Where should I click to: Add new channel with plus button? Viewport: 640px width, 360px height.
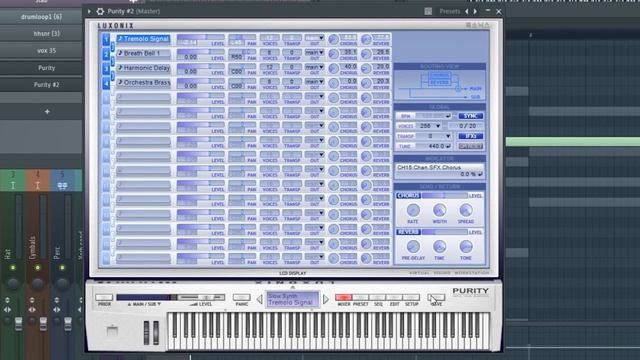point(47,111)
